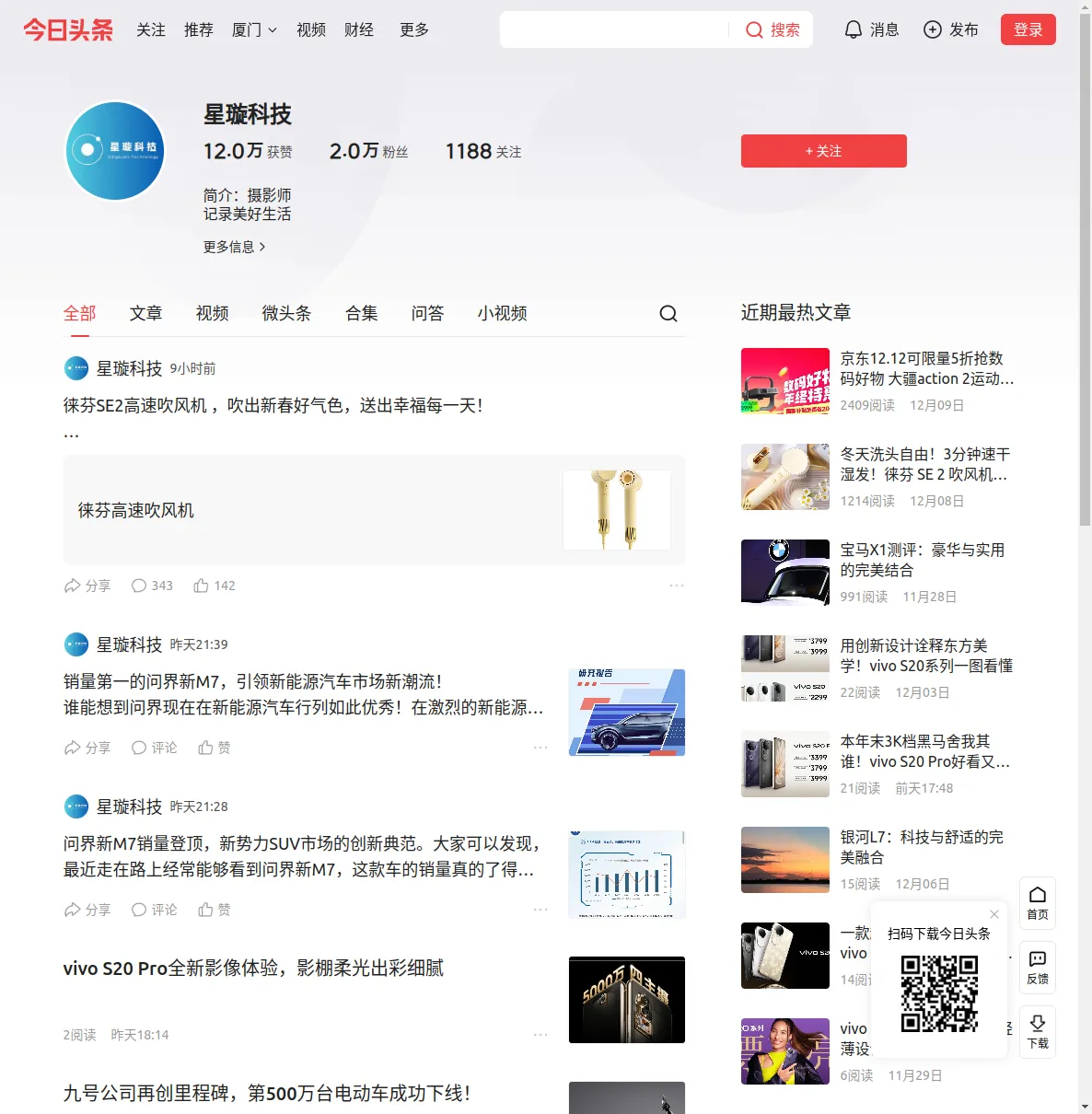Share the 销量第一的问界新M7 post
This screenshot has width=1092, height=1114.
pyautogui.click(x=87, y=748)
